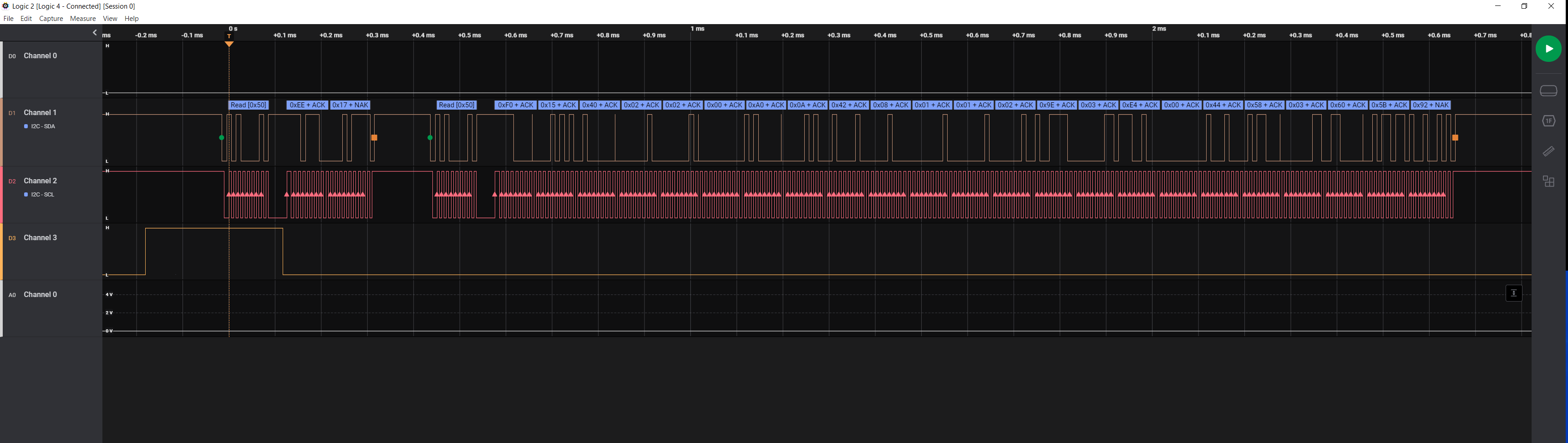Click the first green I2C start dot
This screenshot has width=1568, height=443.
click(x=222, y=138)
